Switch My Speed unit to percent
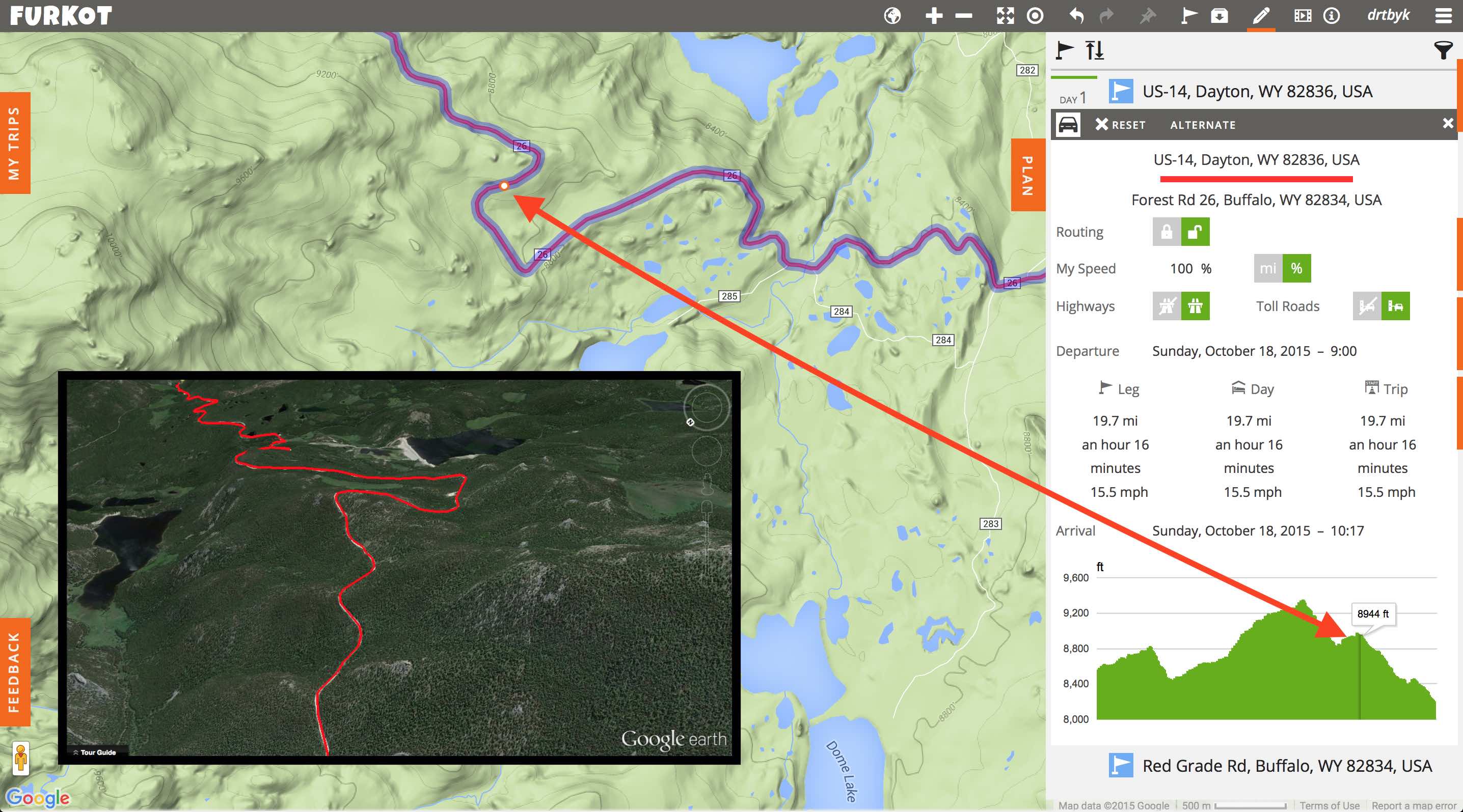Screen dimensions: 1463x812 [x=1296, y=268]
